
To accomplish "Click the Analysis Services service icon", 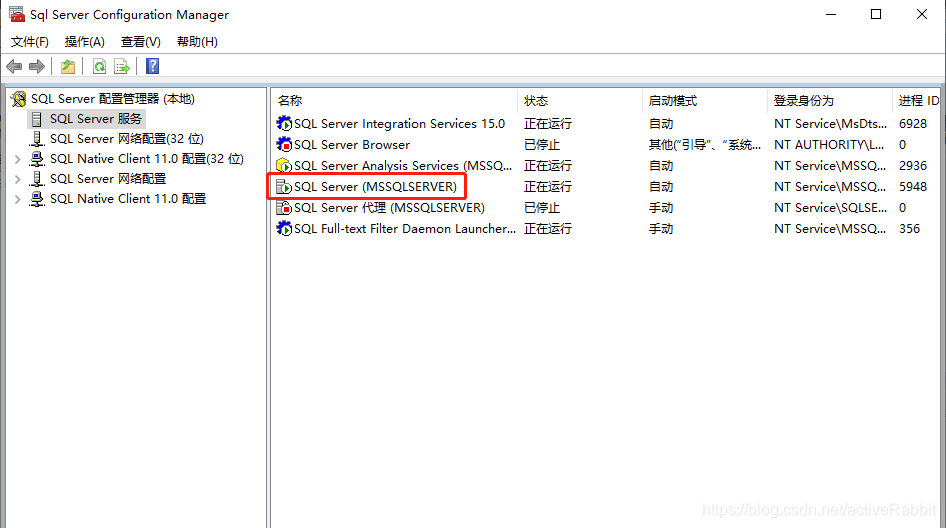I will click(x=284, y=165).
